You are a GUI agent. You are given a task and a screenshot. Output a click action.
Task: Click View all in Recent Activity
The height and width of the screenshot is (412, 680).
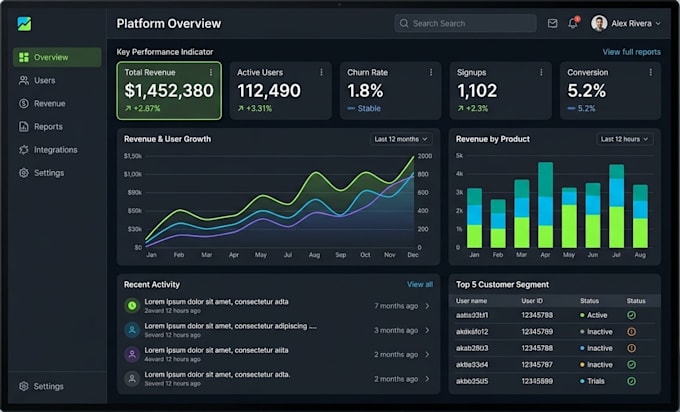(x=420, y=284)
